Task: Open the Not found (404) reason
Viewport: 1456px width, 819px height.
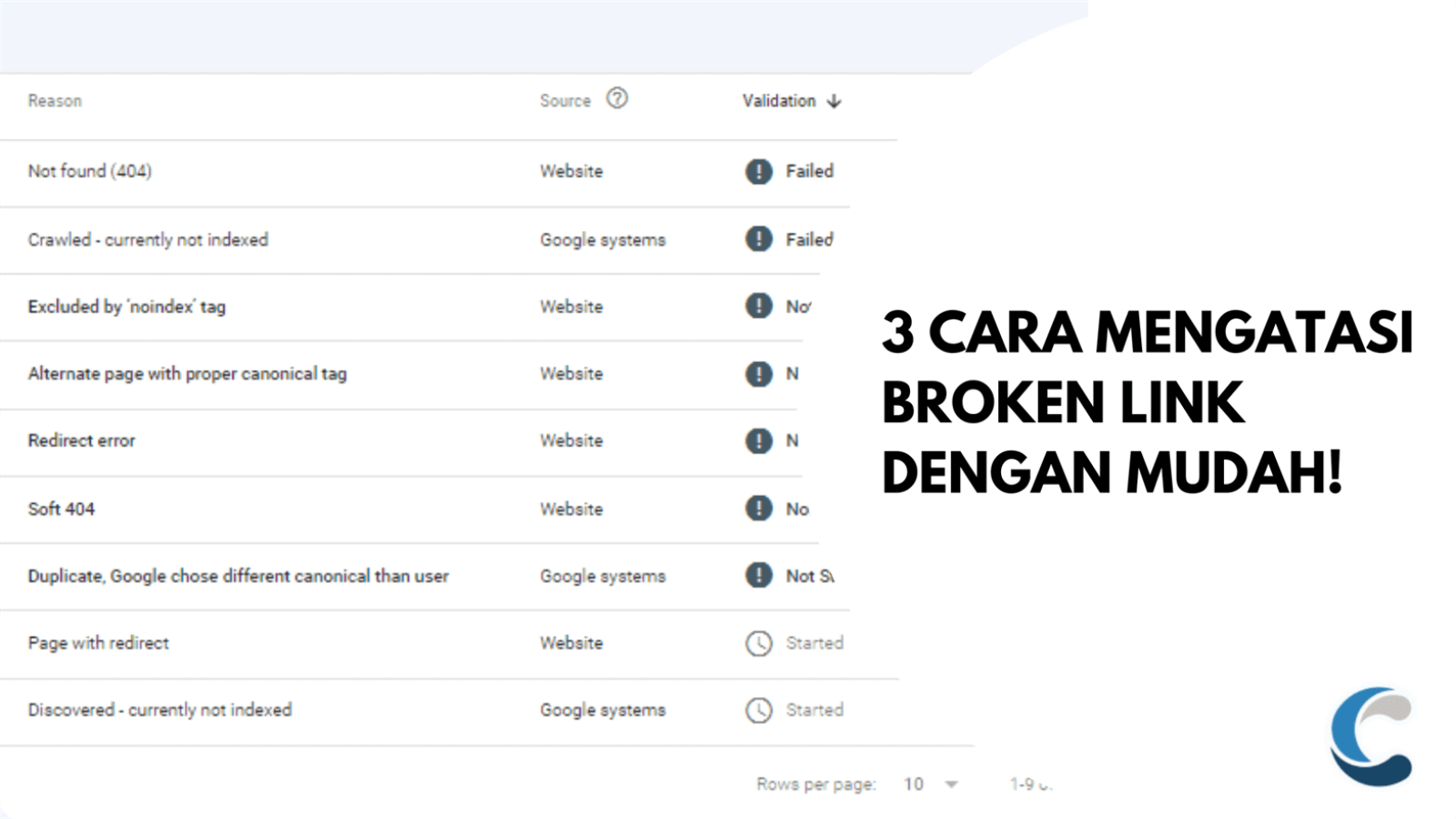Action: point(89,171)
